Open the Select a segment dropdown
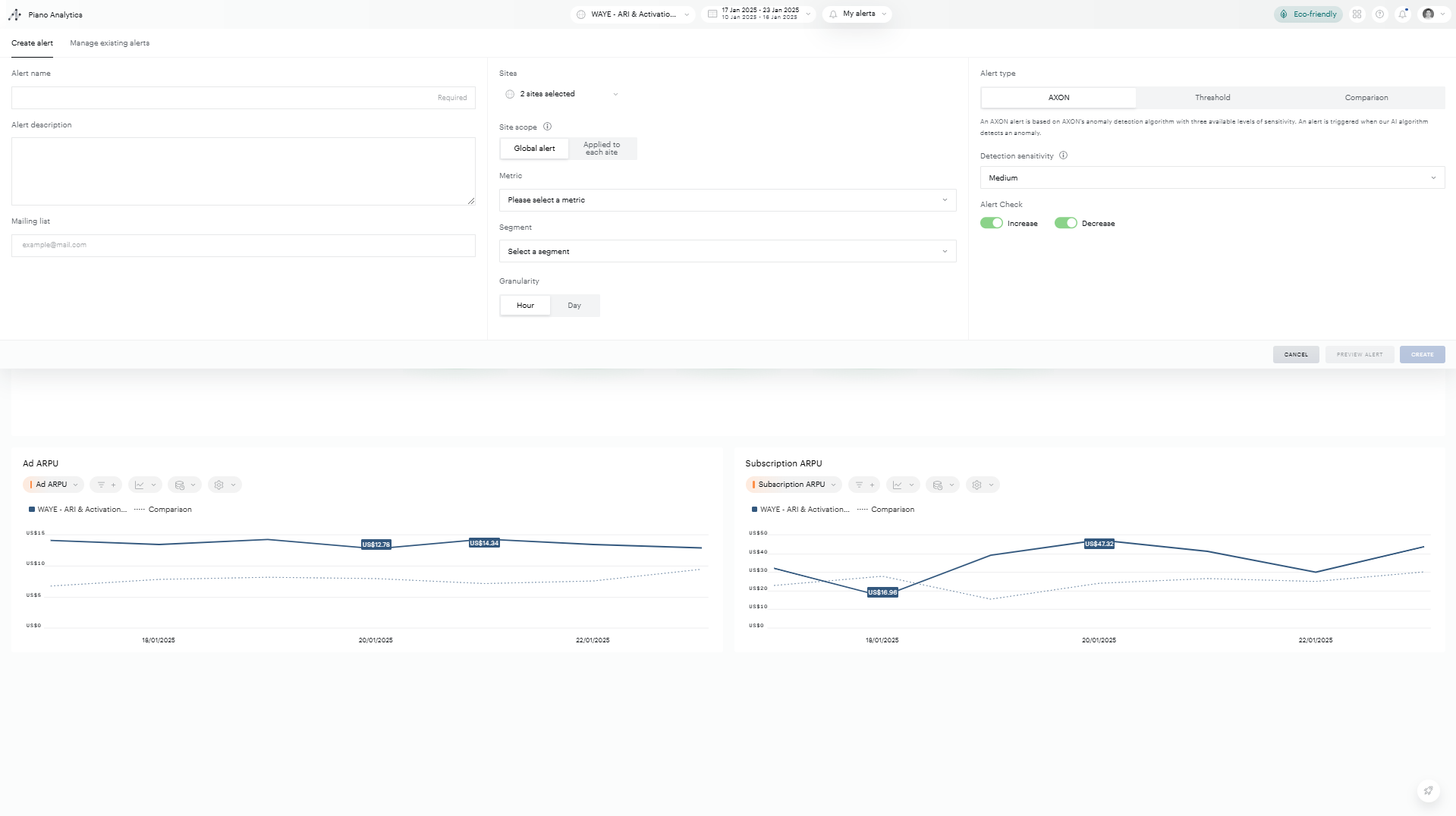This screenshot has height=816, width=1456. [727, 252]
